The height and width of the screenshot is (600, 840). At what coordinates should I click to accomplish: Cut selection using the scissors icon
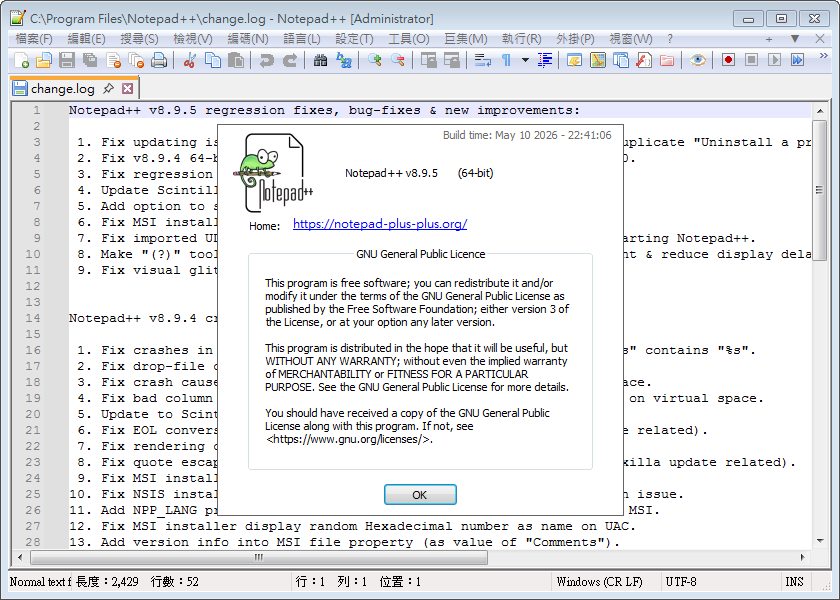(x=189, y=60)
